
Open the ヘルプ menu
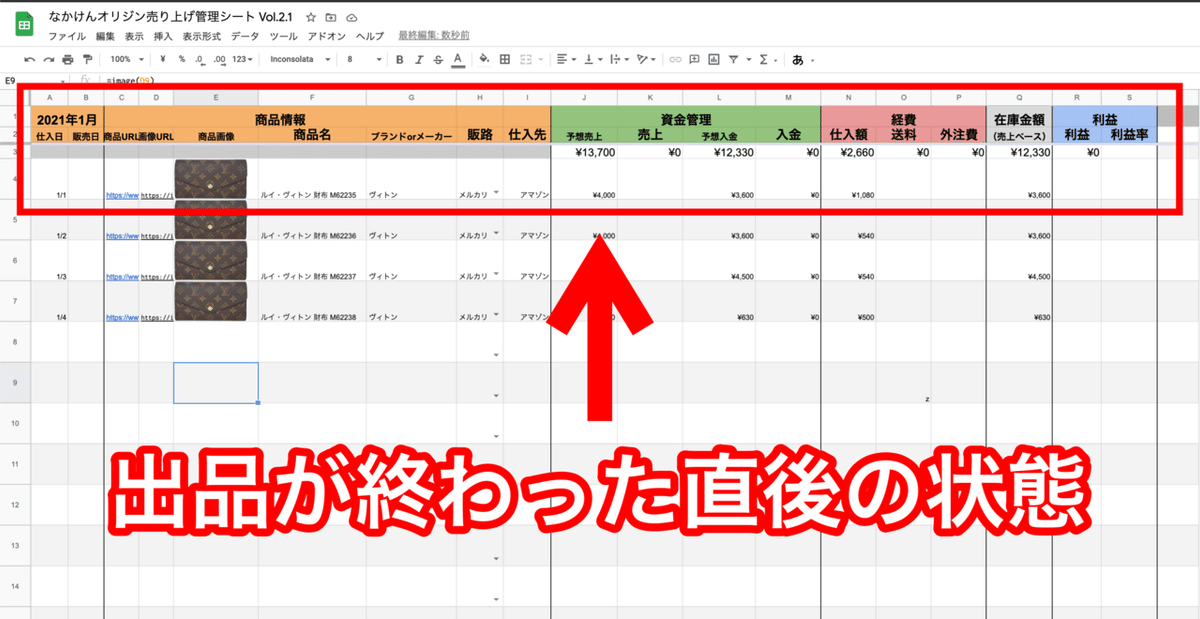point(370,35)
